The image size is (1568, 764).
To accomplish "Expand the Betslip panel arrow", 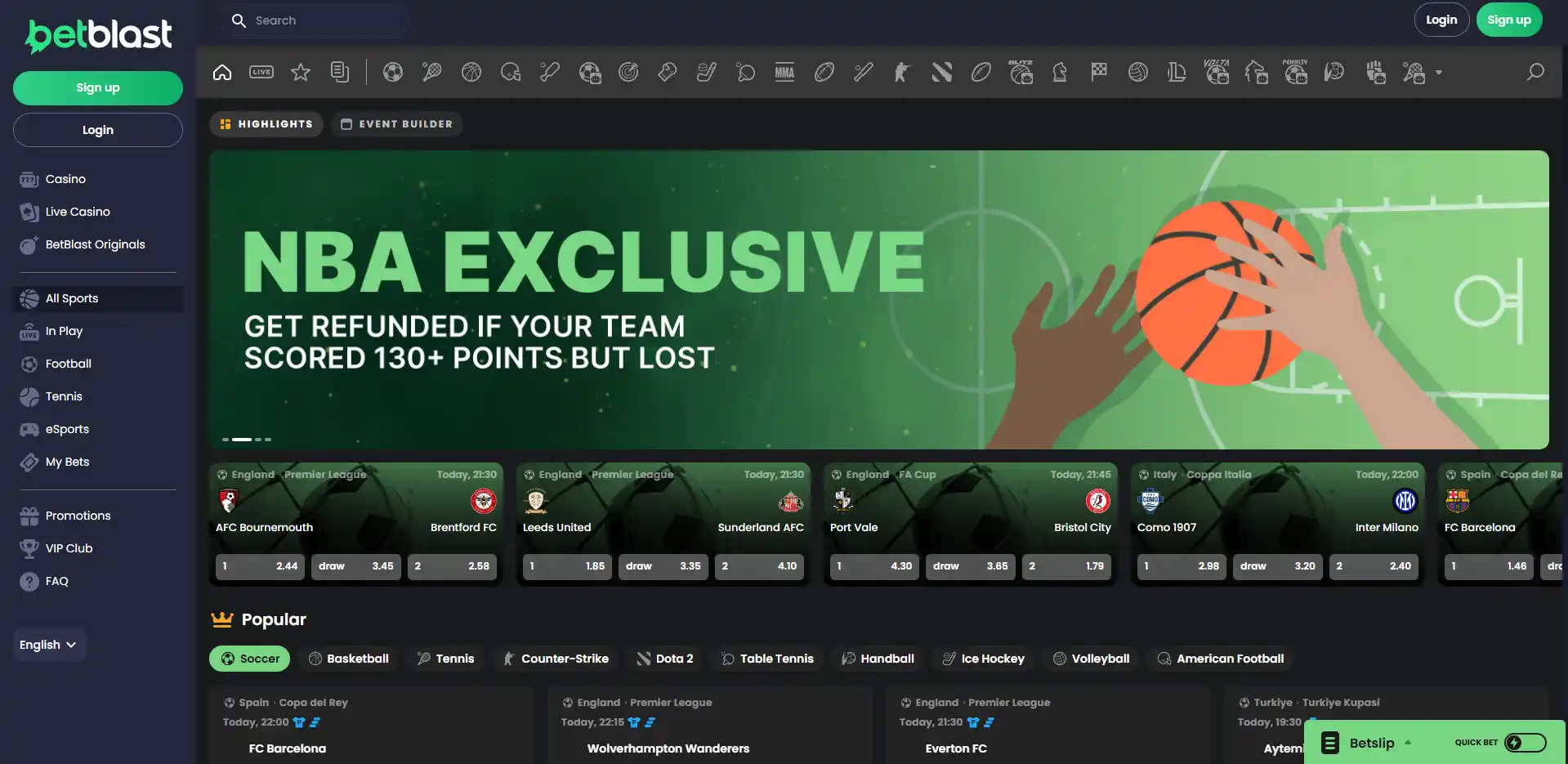I will [x=1408, y=743].
